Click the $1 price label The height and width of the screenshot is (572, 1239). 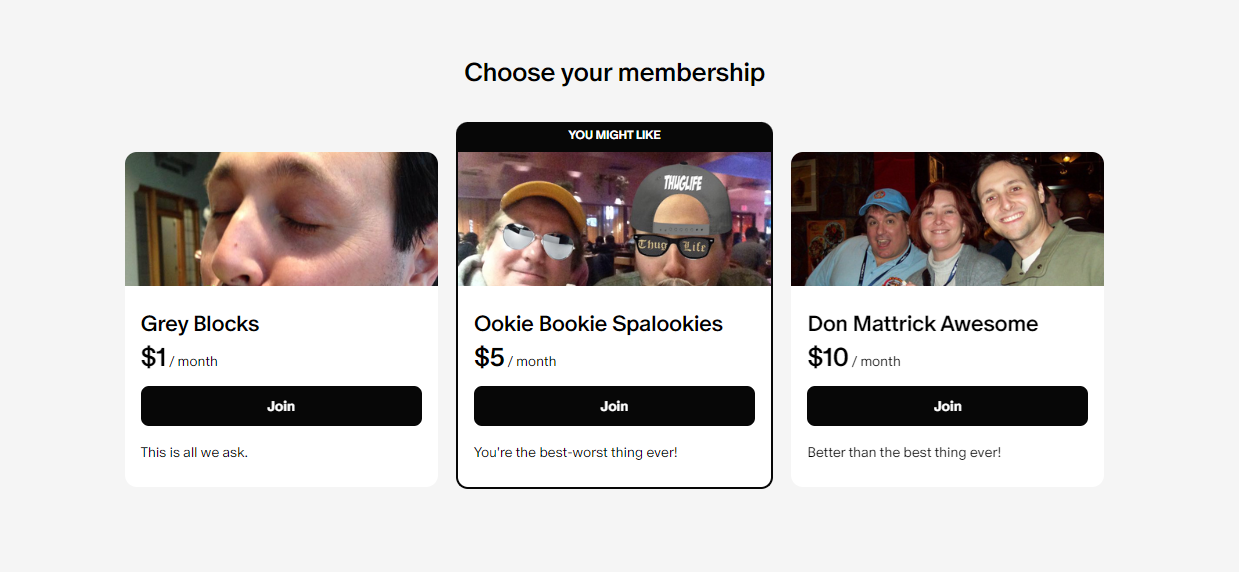(x=153, y=357)
